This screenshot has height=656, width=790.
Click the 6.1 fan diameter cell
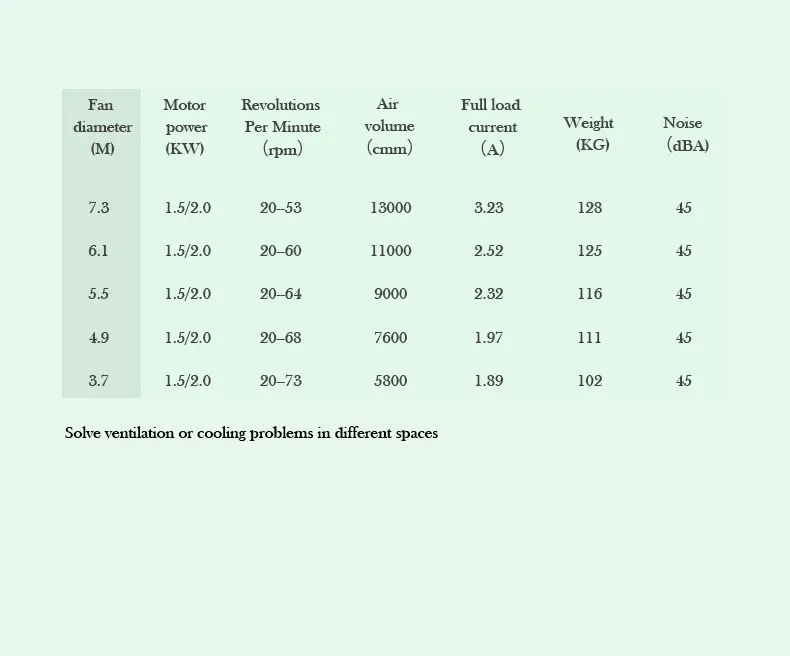[x=99, y=251]
